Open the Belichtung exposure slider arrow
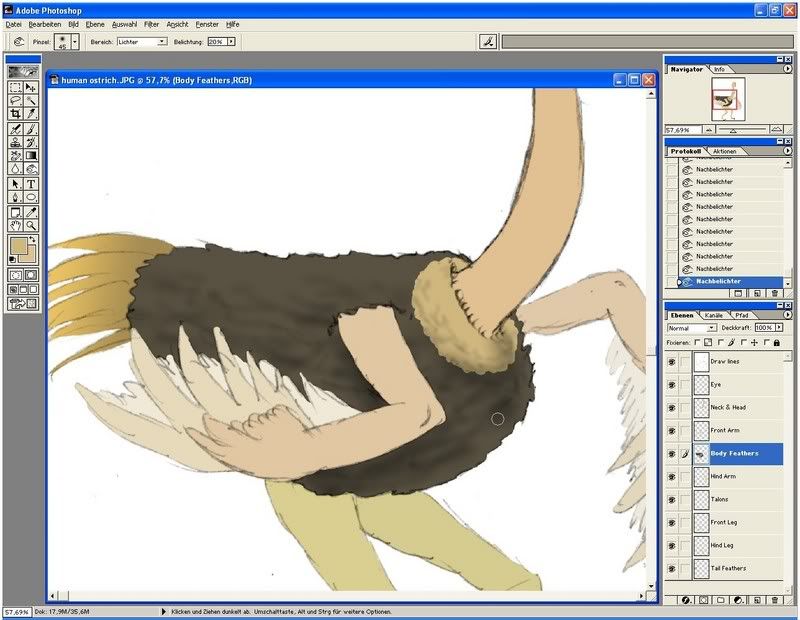This screenshot has width=800, height=620. point(231,42)
